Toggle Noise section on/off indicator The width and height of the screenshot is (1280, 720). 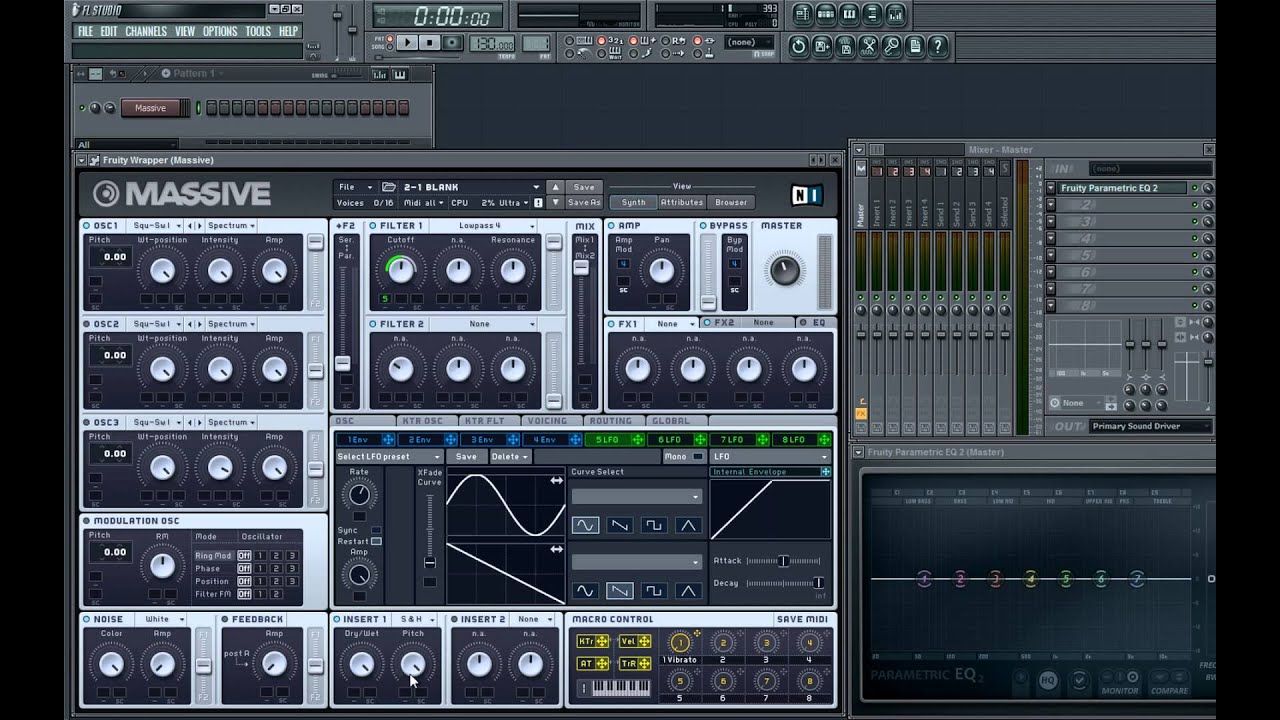pos(87,619)
